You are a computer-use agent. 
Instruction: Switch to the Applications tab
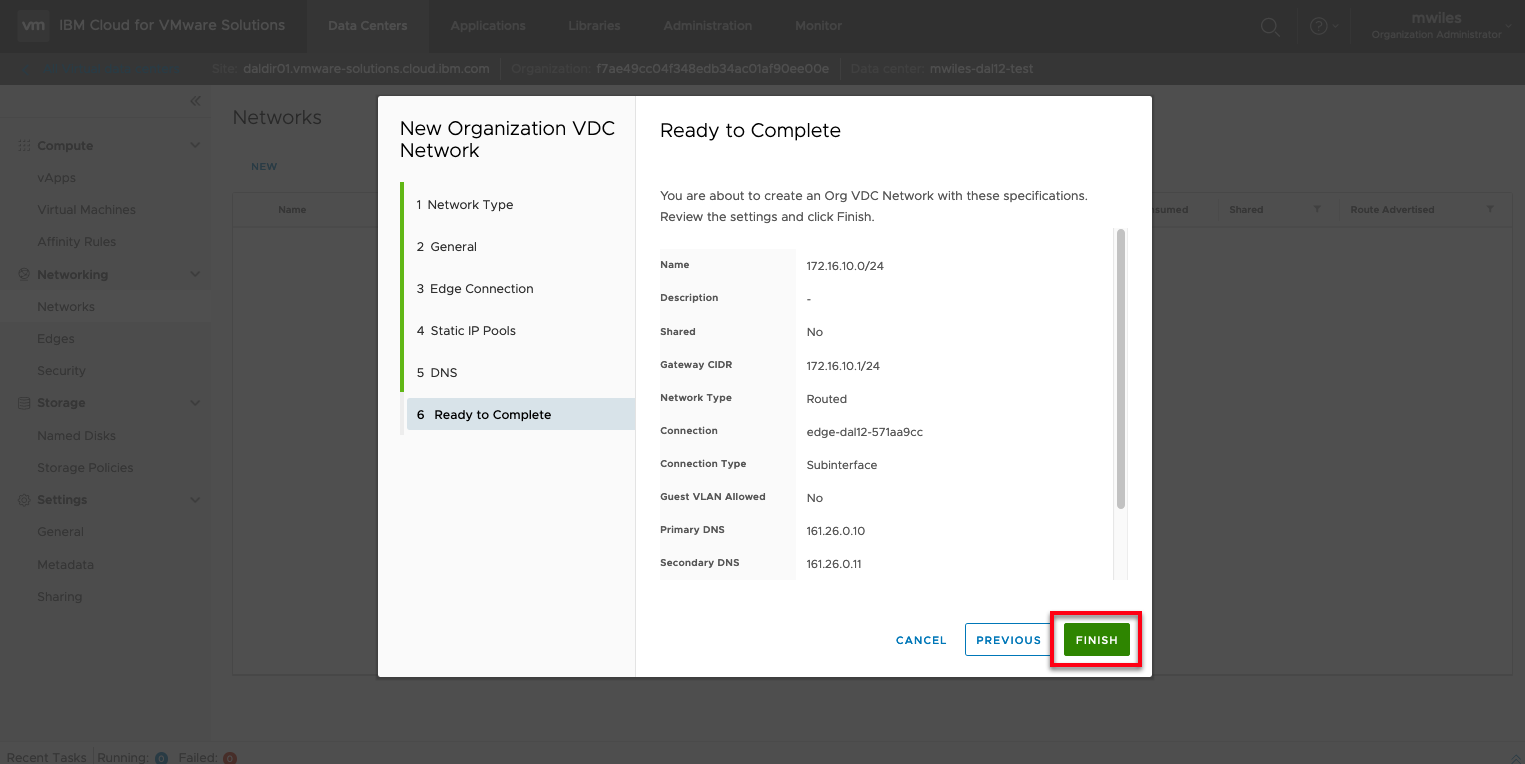[488, 26]
